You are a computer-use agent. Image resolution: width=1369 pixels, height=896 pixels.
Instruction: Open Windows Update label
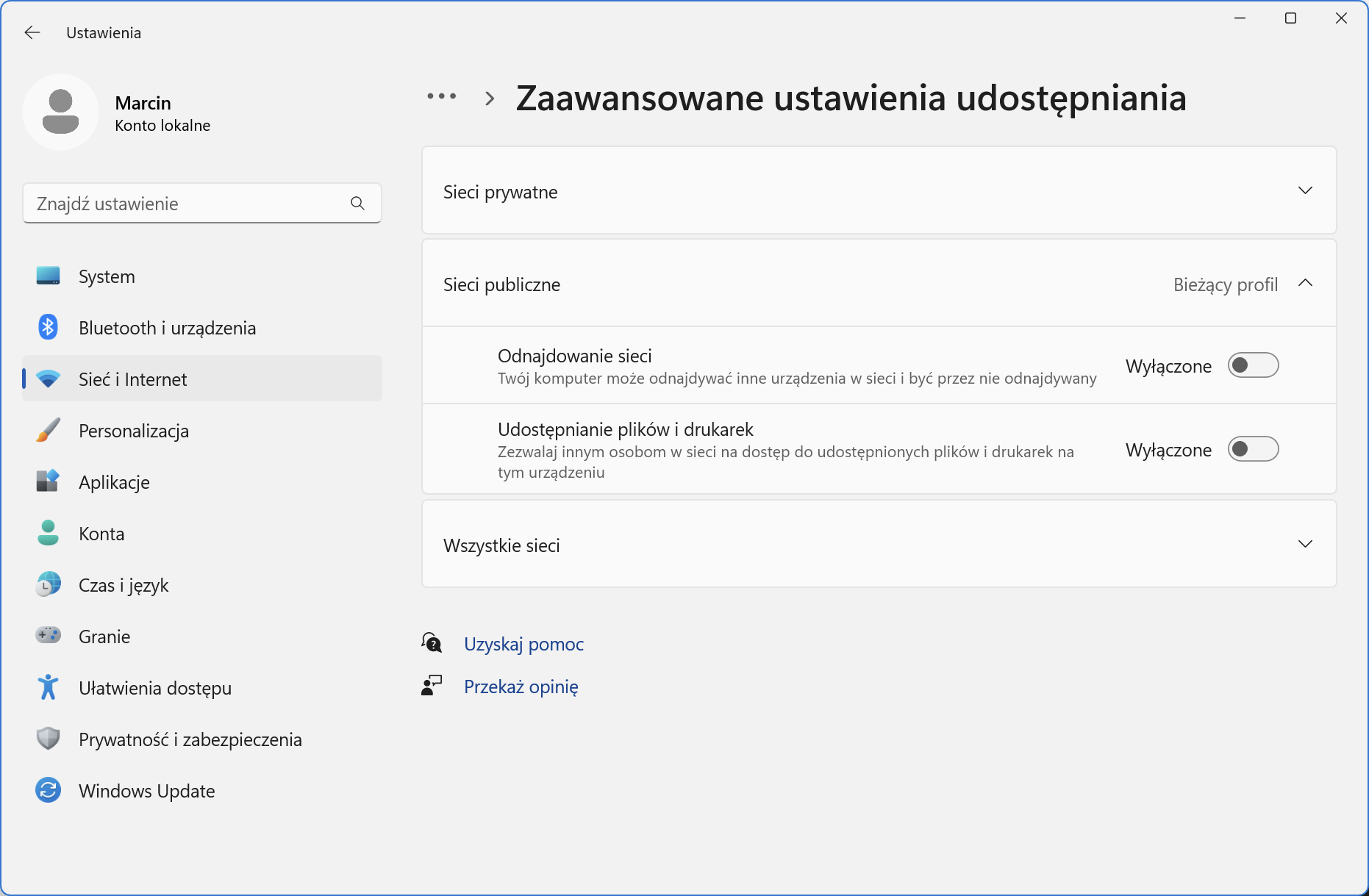pos(147,791)
